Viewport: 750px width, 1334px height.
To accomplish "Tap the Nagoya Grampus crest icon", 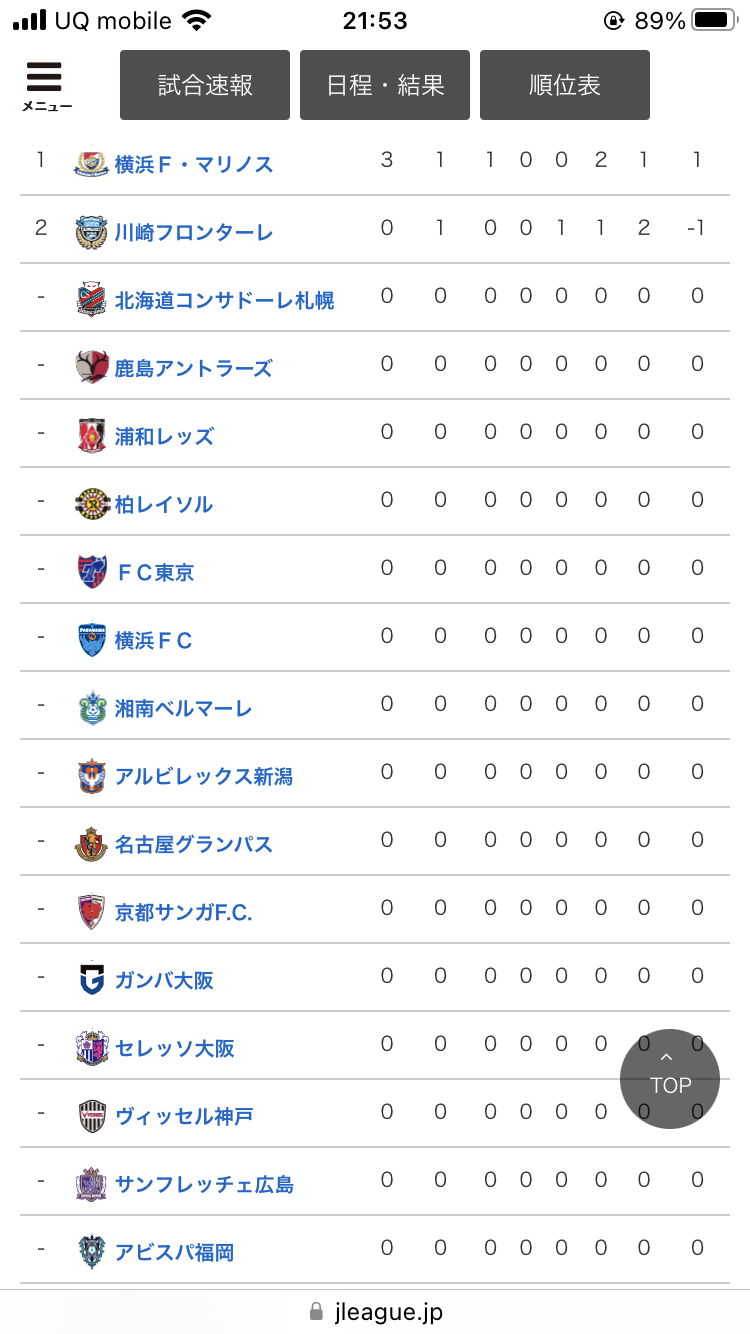I will click(91, 844).
